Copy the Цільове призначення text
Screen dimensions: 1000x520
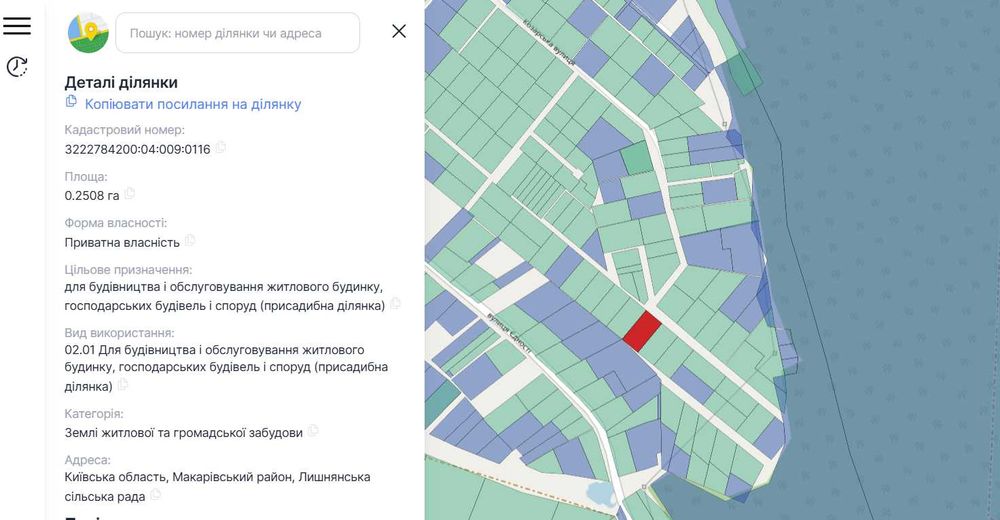point(395,304)
